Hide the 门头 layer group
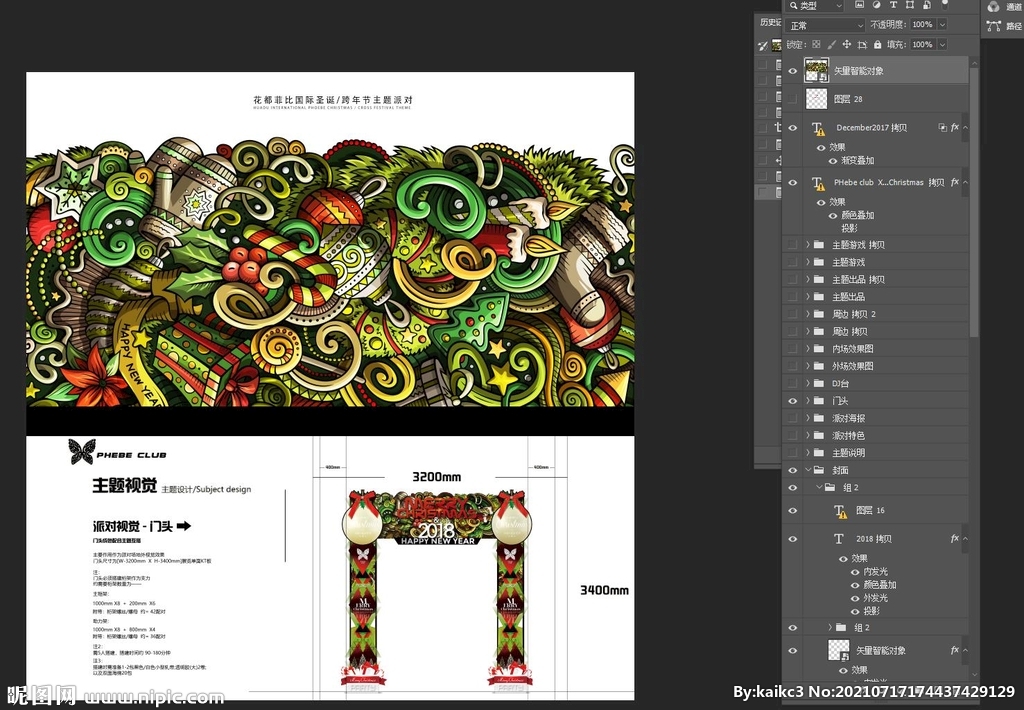This screenshot has height=710, width=1024. (793, 401)
